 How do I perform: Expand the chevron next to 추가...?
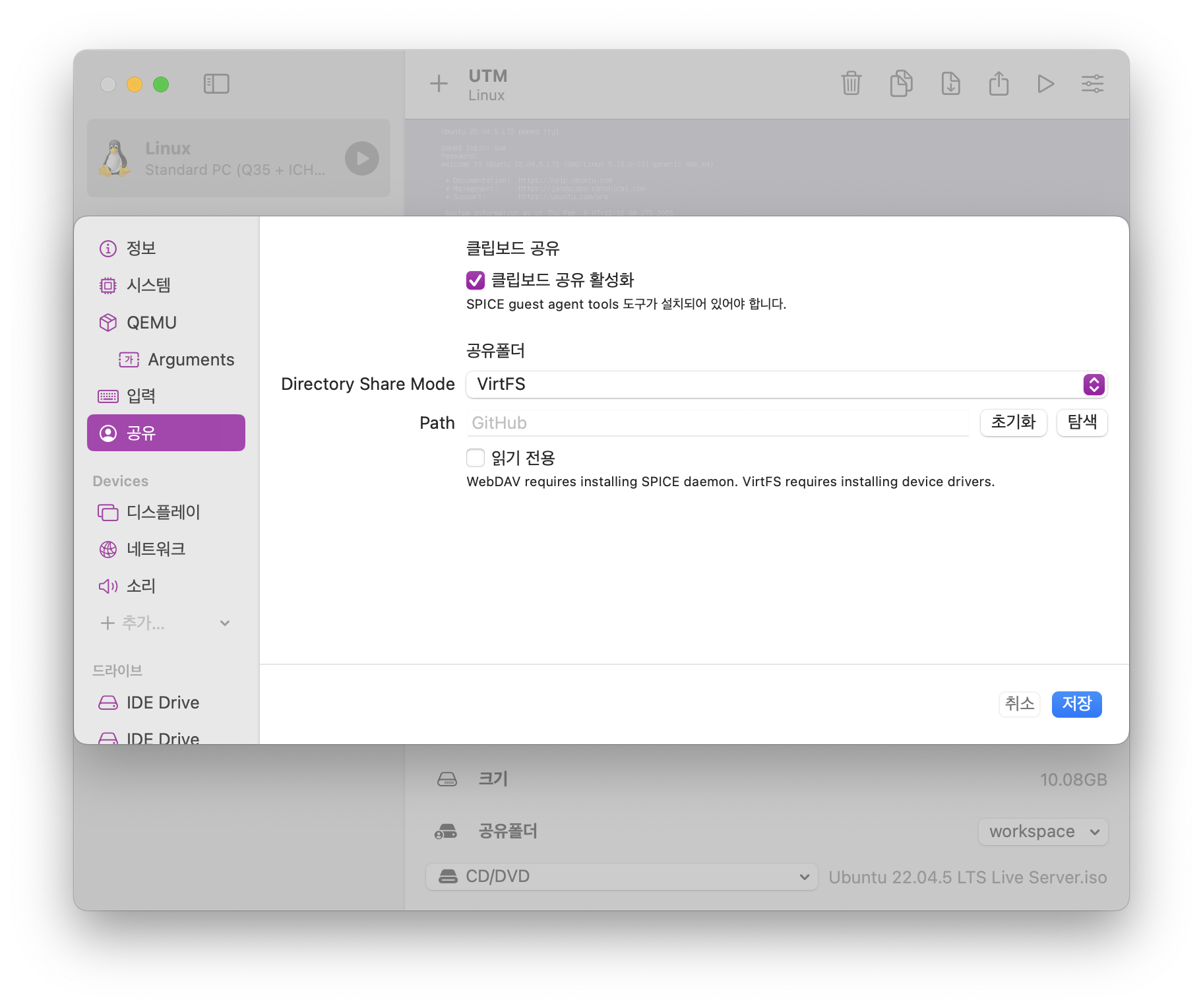[225, 623]
